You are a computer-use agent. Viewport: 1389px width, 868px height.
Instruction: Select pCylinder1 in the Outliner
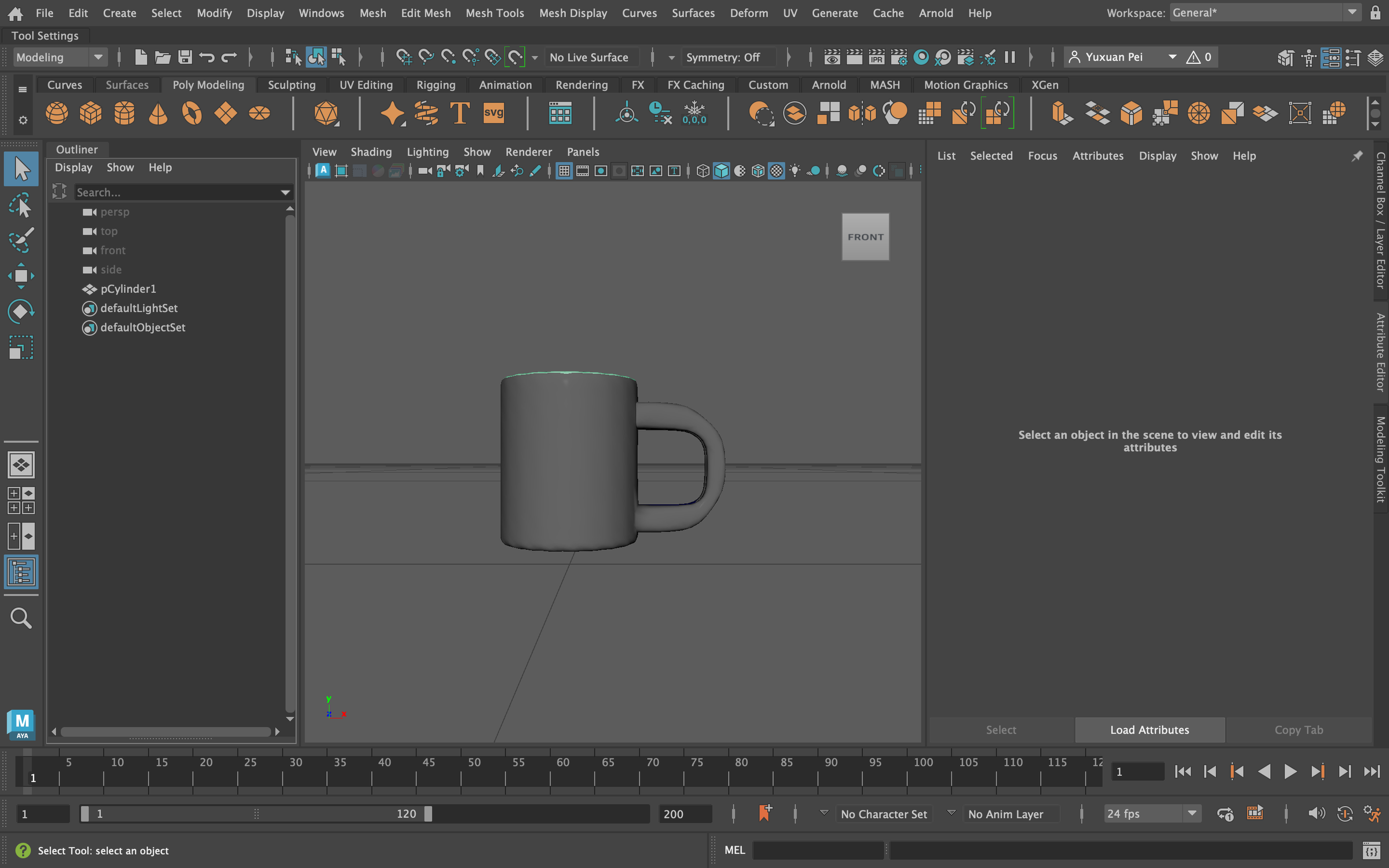tap(127, 289)
